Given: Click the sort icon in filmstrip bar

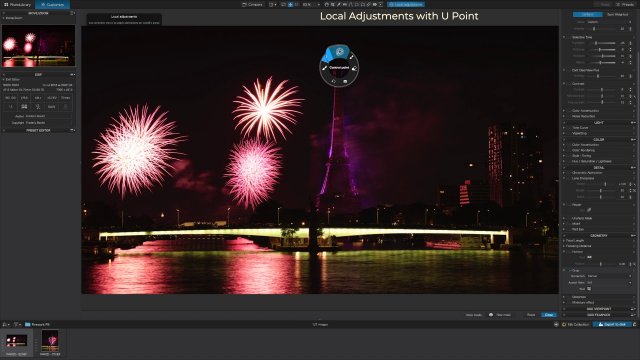Looking at the screenshot, I should 6,324.
